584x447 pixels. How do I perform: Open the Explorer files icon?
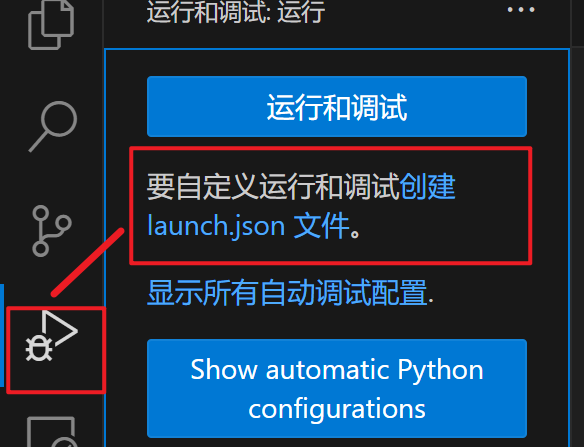point(51,25)
